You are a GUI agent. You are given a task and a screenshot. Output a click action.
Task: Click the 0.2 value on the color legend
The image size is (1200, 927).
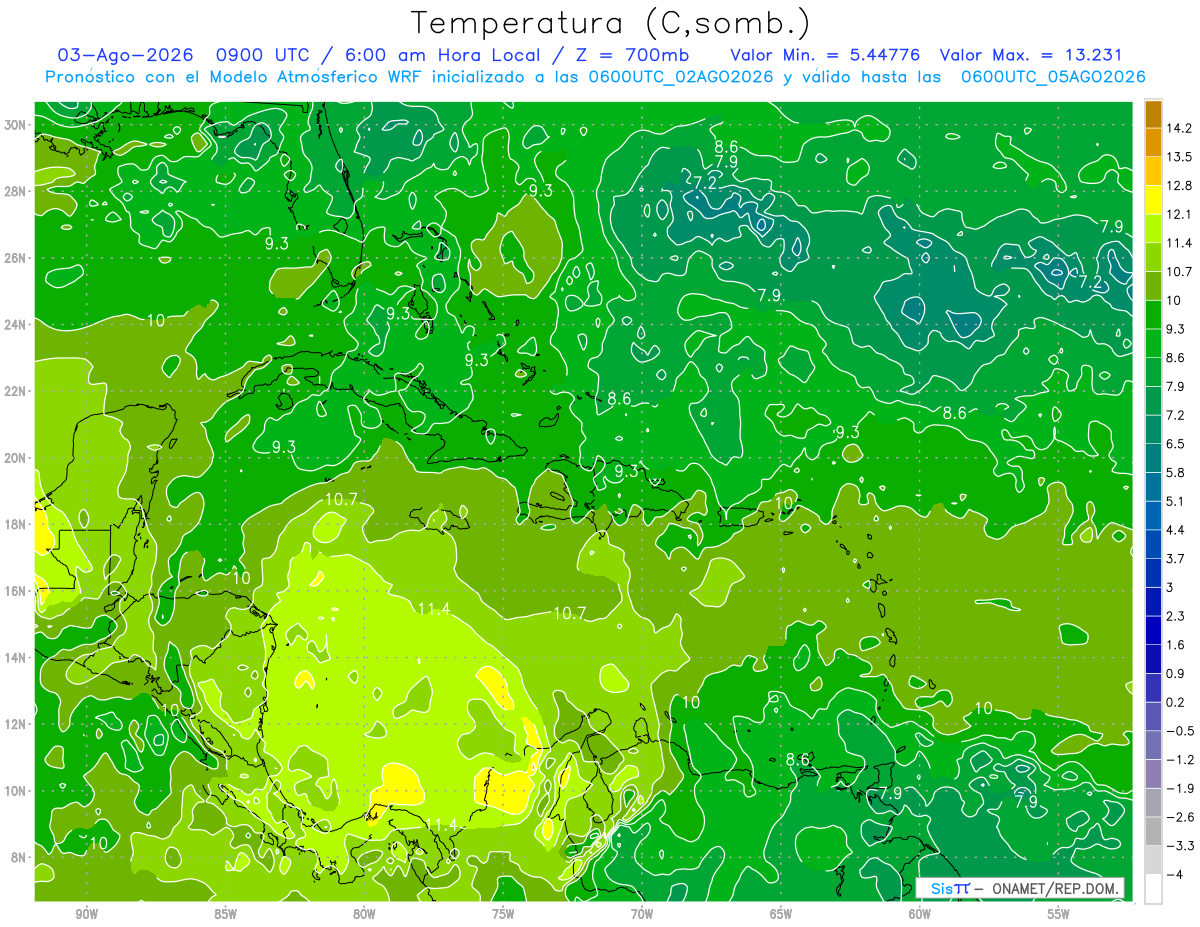point(1176,702)
